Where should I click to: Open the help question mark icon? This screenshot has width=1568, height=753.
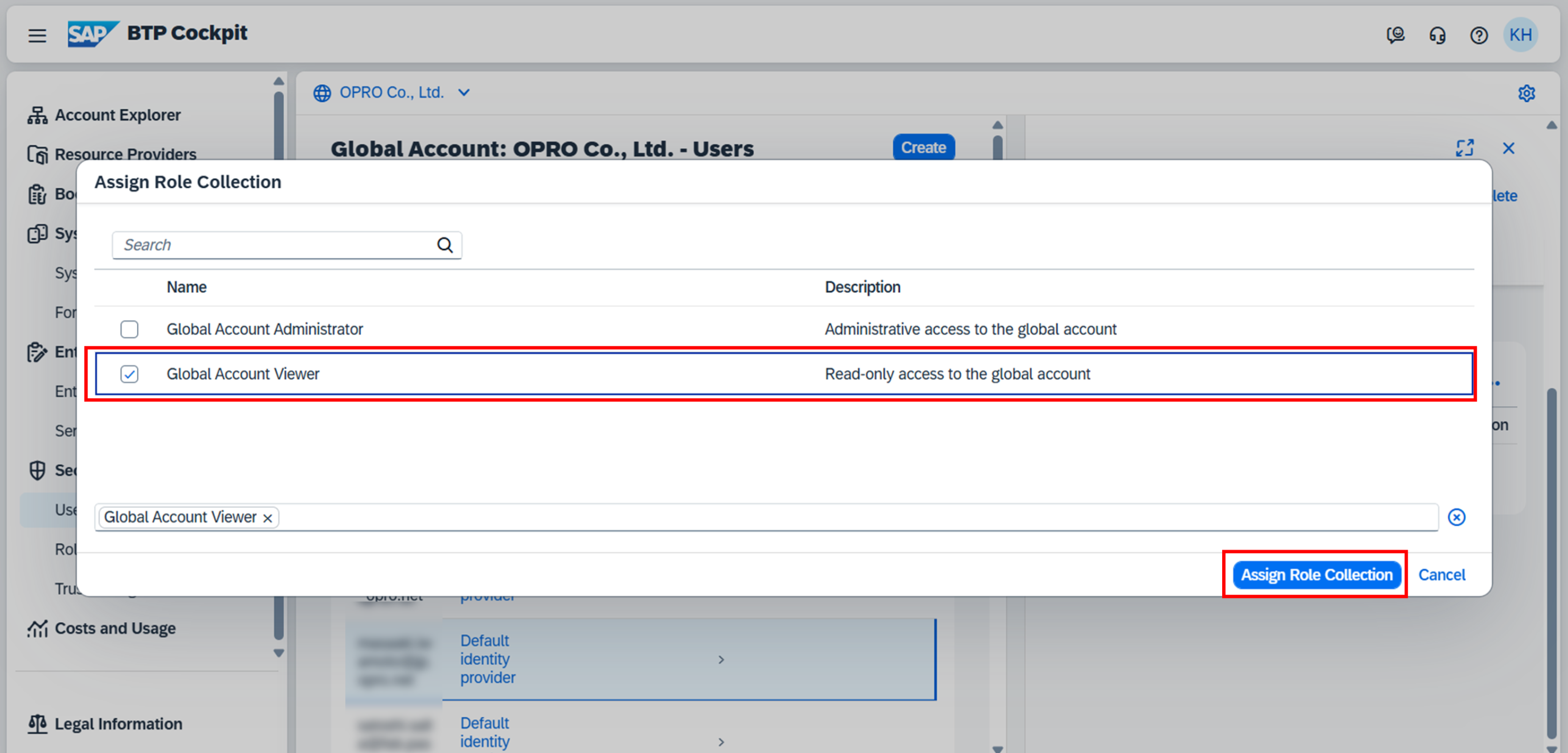[x=1478, y=35]
